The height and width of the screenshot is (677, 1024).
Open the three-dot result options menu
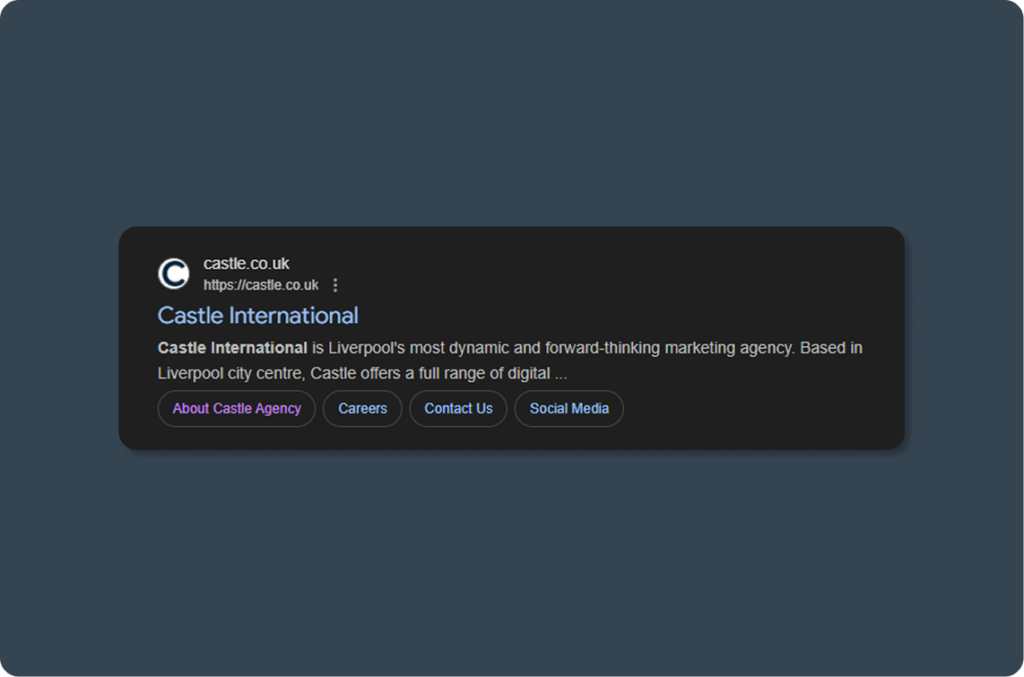tap(335, 285)
